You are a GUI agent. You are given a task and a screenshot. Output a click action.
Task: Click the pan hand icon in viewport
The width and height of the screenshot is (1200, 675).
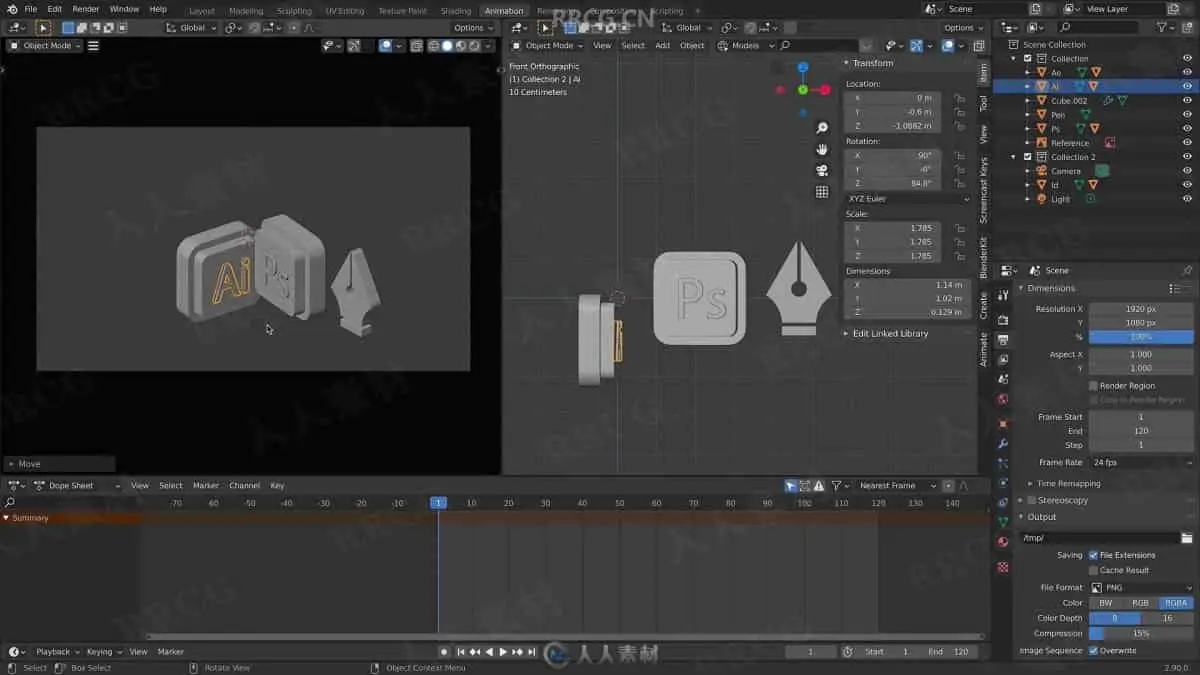[822, 149]
